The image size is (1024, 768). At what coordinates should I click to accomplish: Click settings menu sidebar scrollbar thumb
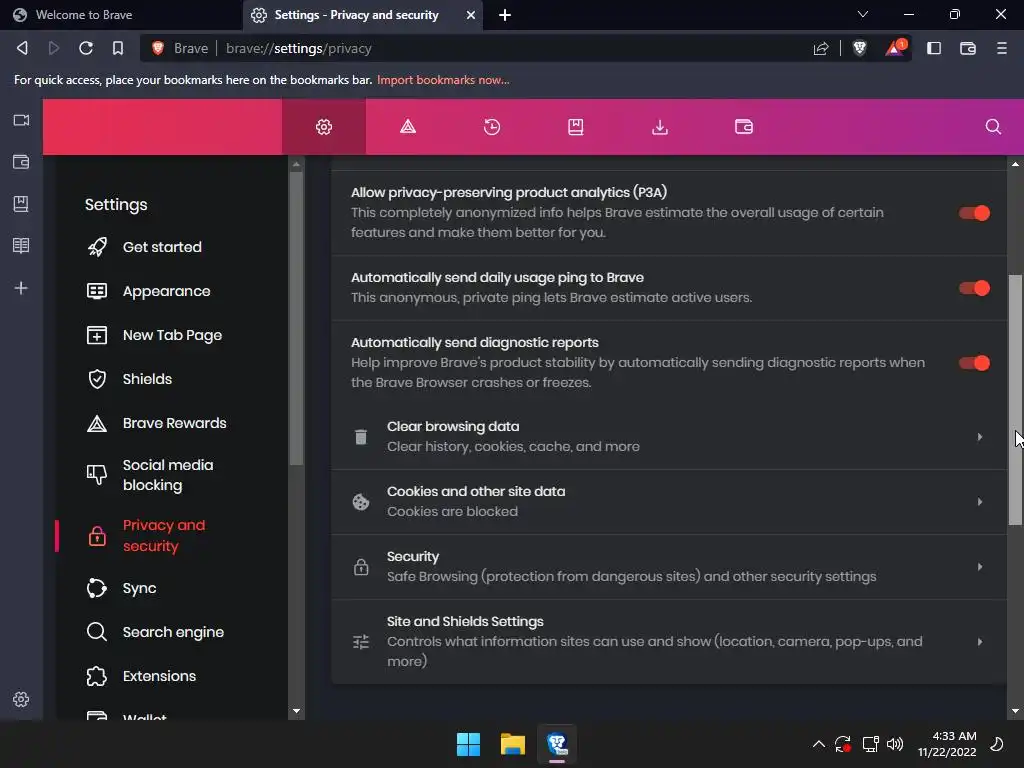296,319
